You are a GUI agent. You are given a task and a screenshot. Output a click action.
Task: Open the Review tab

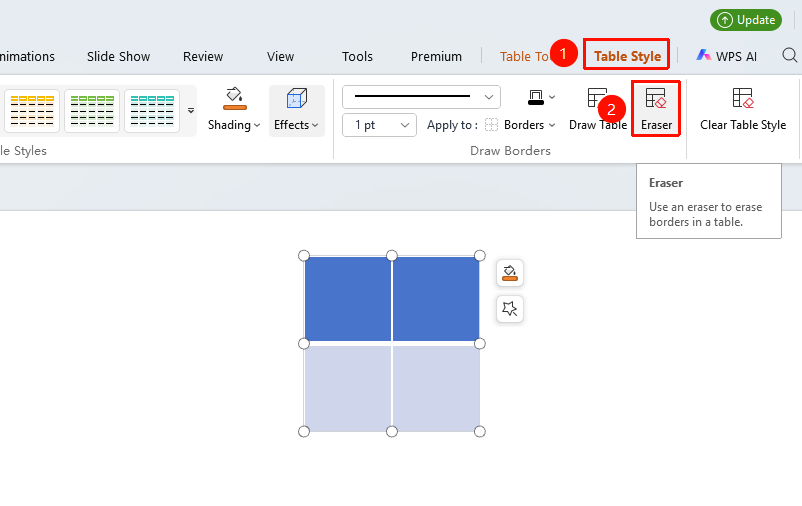pyautogui.click(x=203, y=56)
